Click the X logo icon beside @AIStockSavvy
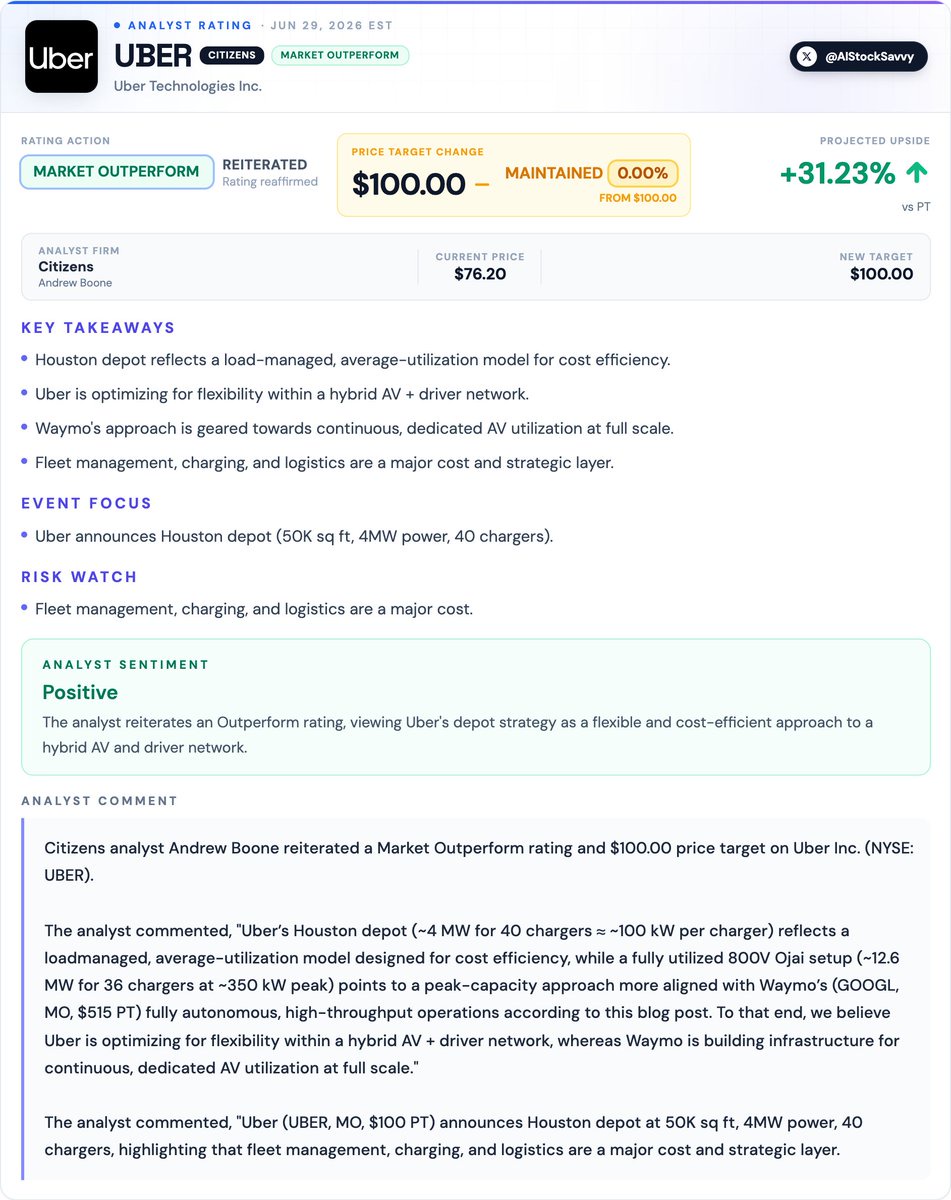Viewport: 951px width, 1200px height. pyautogui.click(x=808, y=57)
